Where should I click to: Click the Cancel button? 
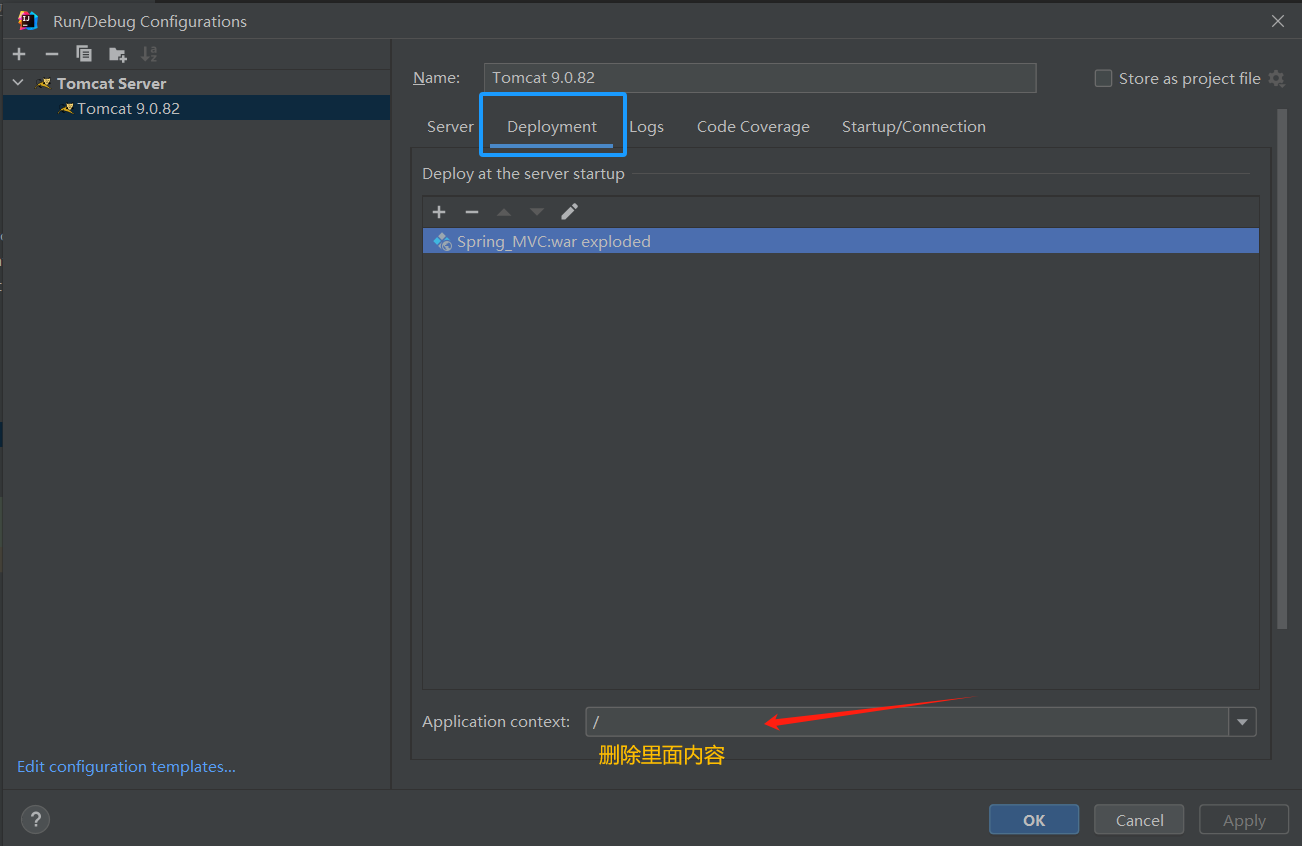click(x=1139, y=820)
